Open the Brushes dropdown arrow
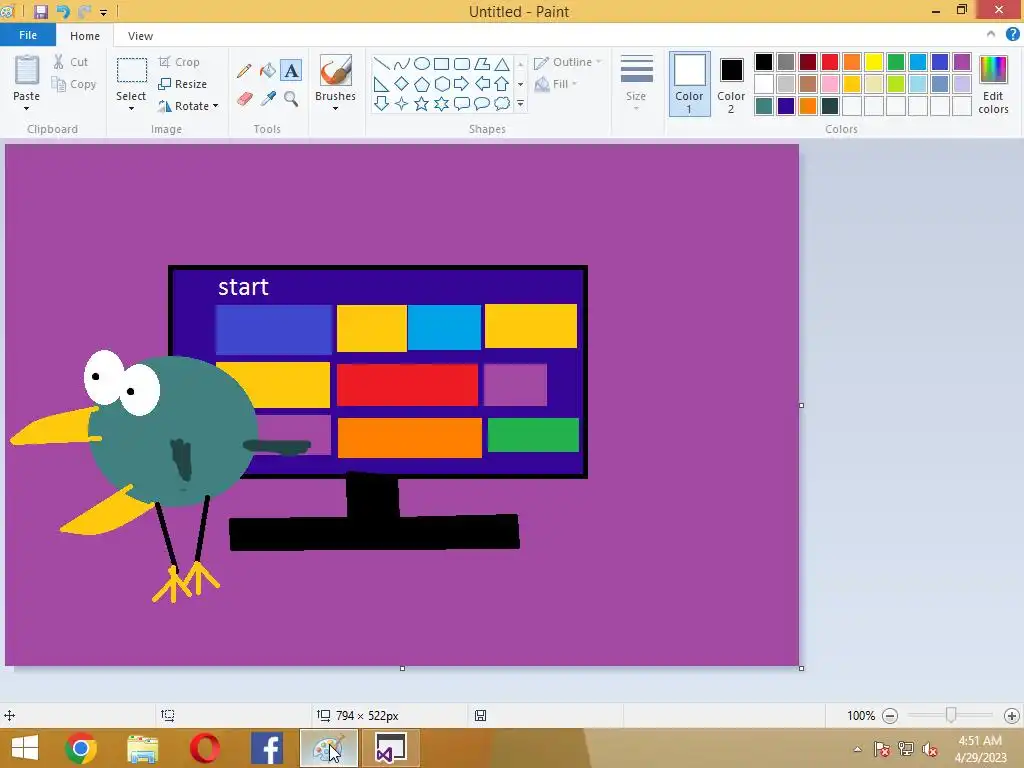 click(336, 108)
